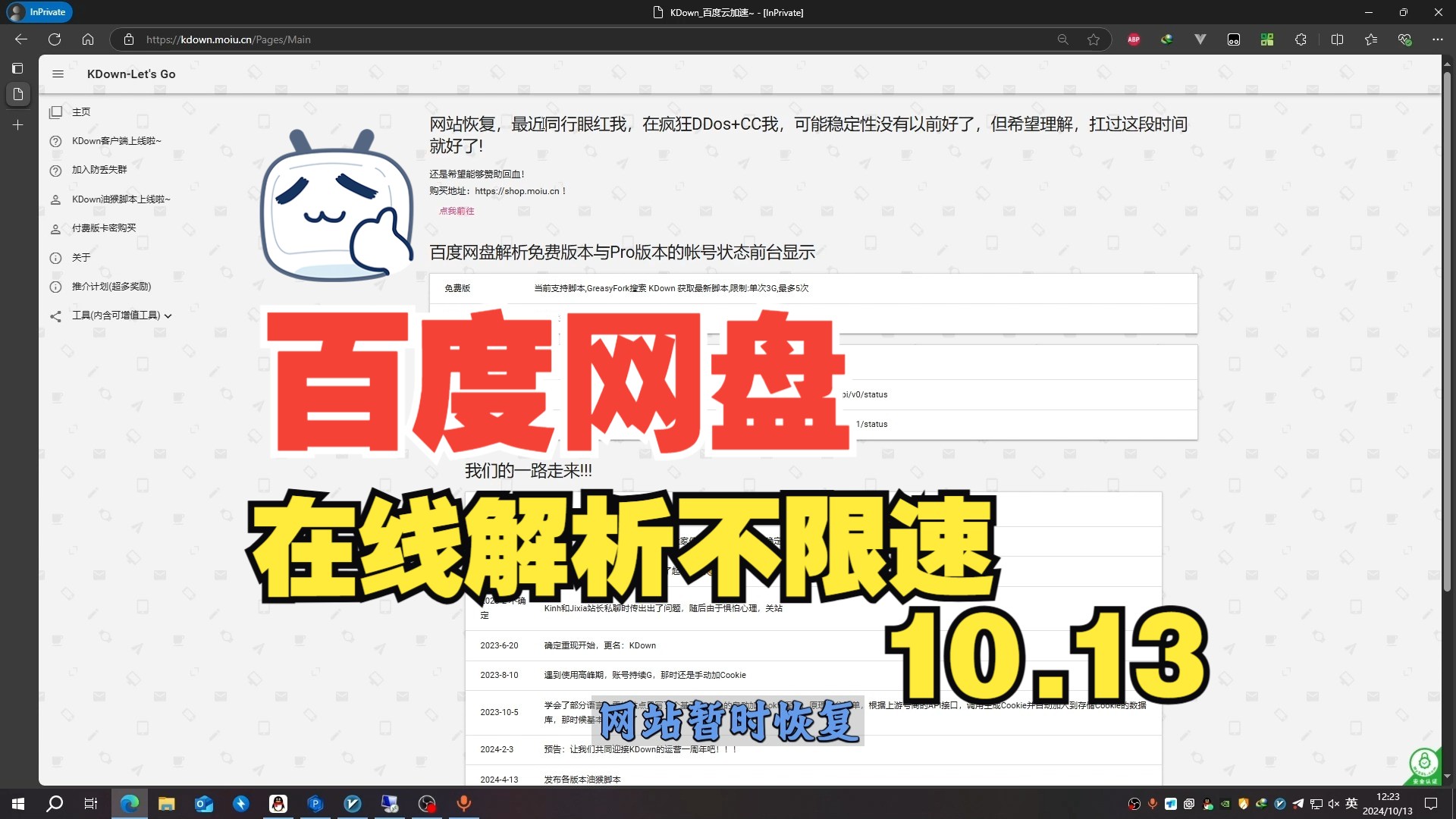Click the address bar URL
The width and height of the screenshot is (1456, 819).
click(228, 39)
